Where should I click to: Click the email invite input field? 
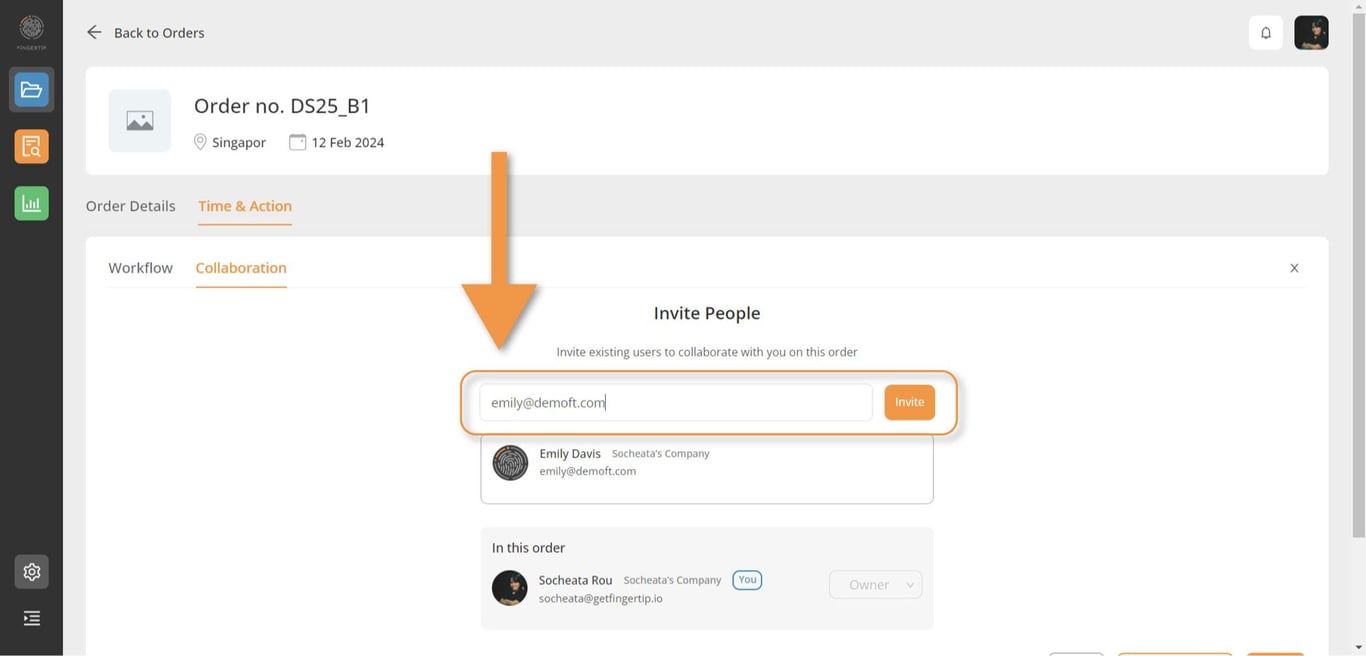[675, 403]
